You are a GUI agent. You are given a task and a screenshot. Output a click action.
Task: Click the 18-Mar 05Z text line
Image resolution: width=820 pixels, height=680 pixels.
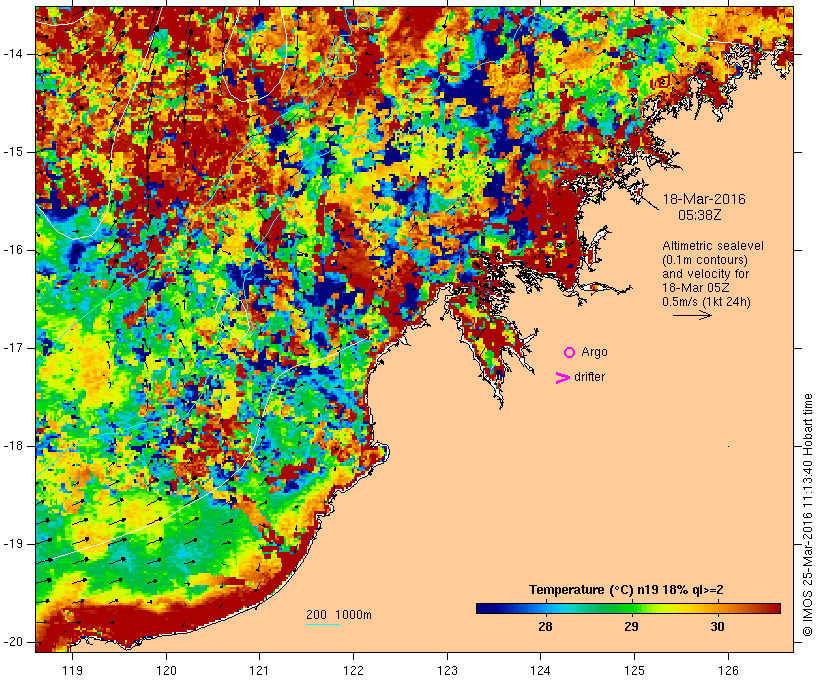[696, 288]
